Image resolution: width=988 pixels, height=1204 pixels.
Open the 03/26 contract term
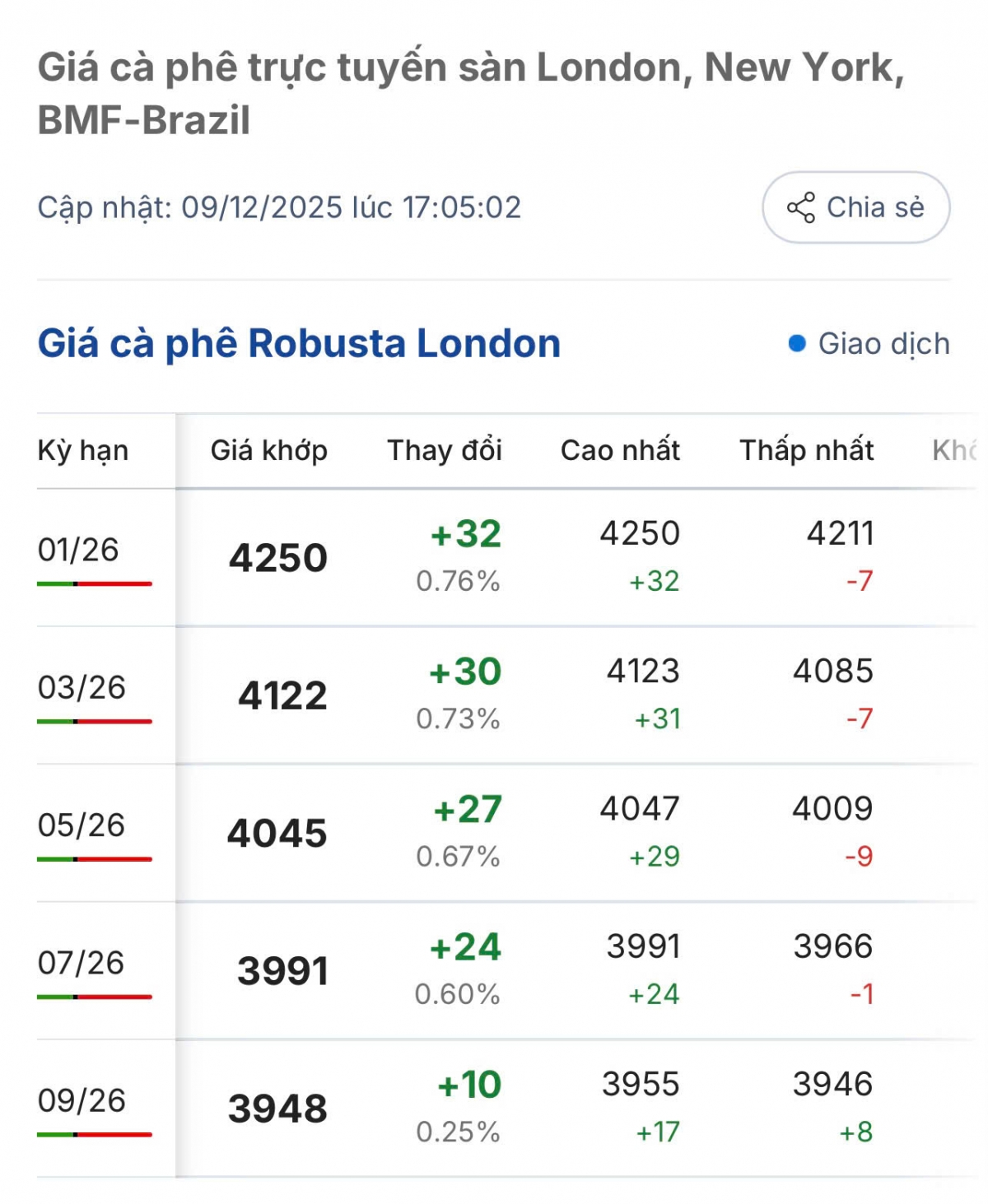coord(82,687)
